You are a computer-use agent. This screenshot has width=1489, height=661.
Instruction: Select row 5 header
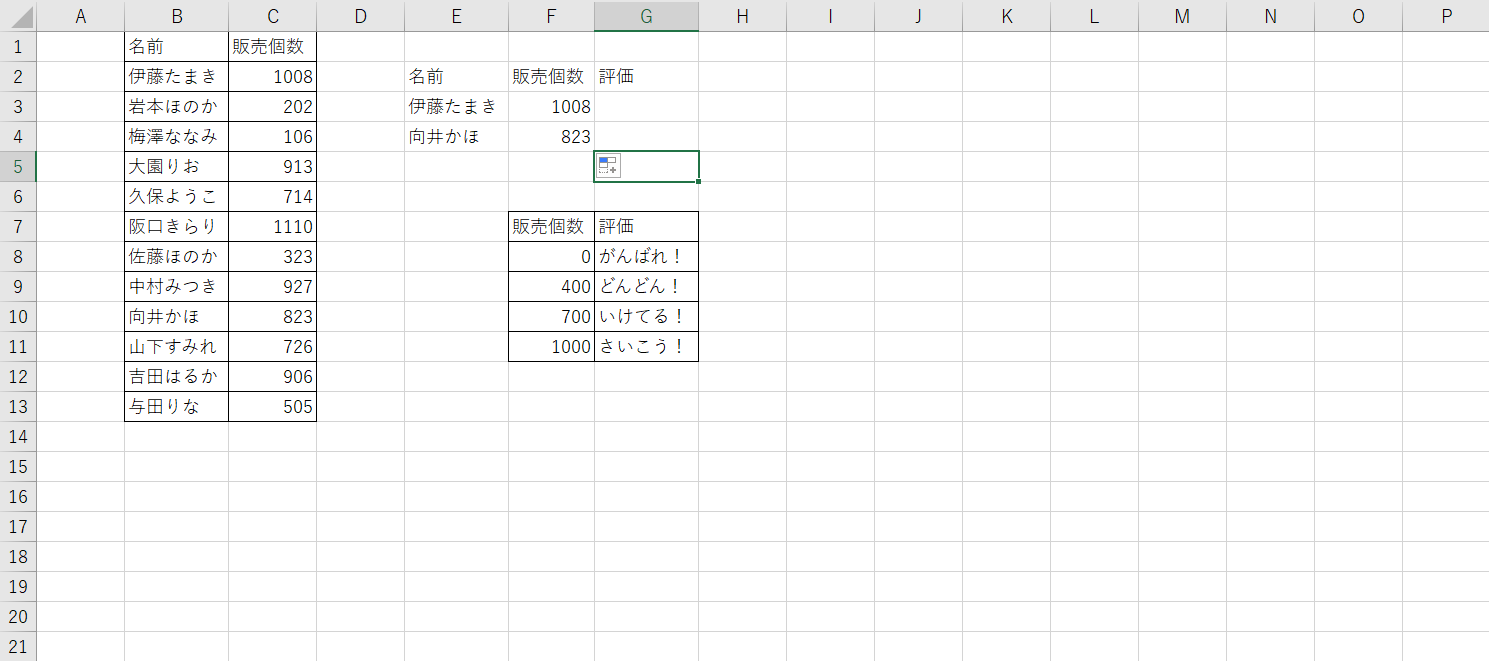(x=18, y=167)
